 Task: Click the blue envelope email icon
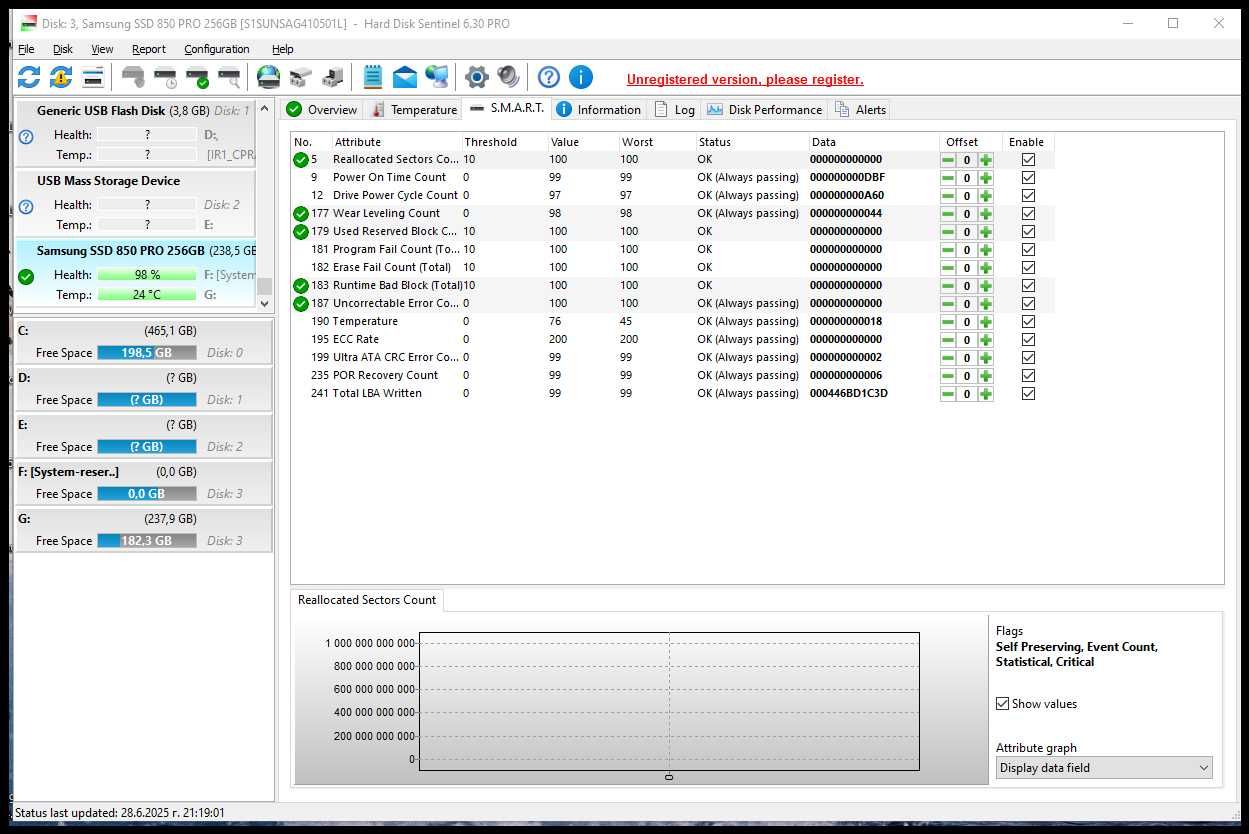coord(404,77)
